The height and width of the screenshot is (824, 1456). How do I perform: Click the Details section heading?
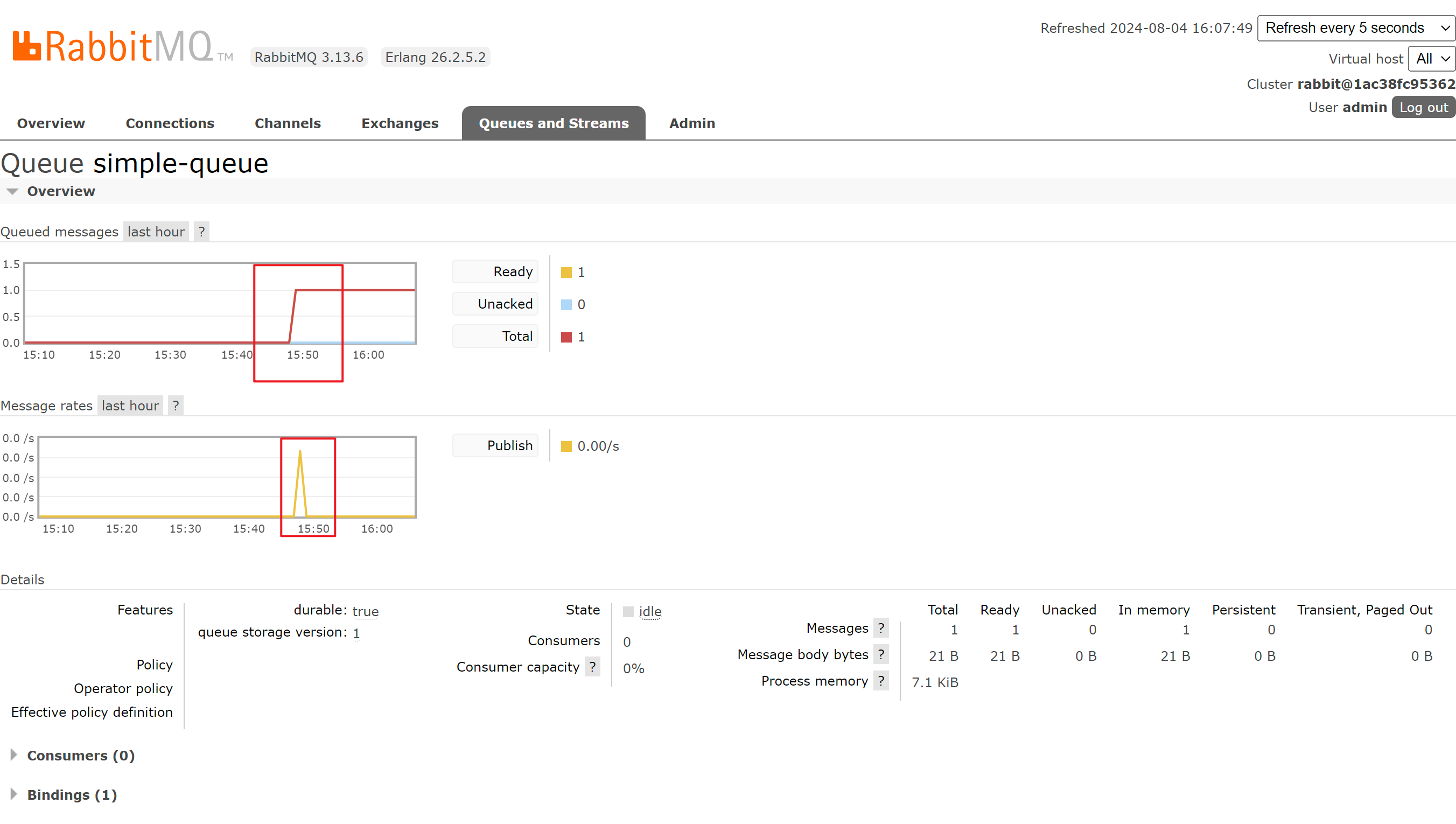[x=22, y=579]
